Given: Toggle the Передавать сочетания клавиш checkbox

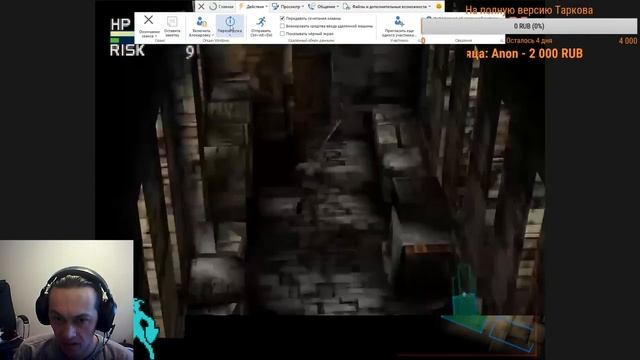Looking at the screenshot, I should point(282,18).
